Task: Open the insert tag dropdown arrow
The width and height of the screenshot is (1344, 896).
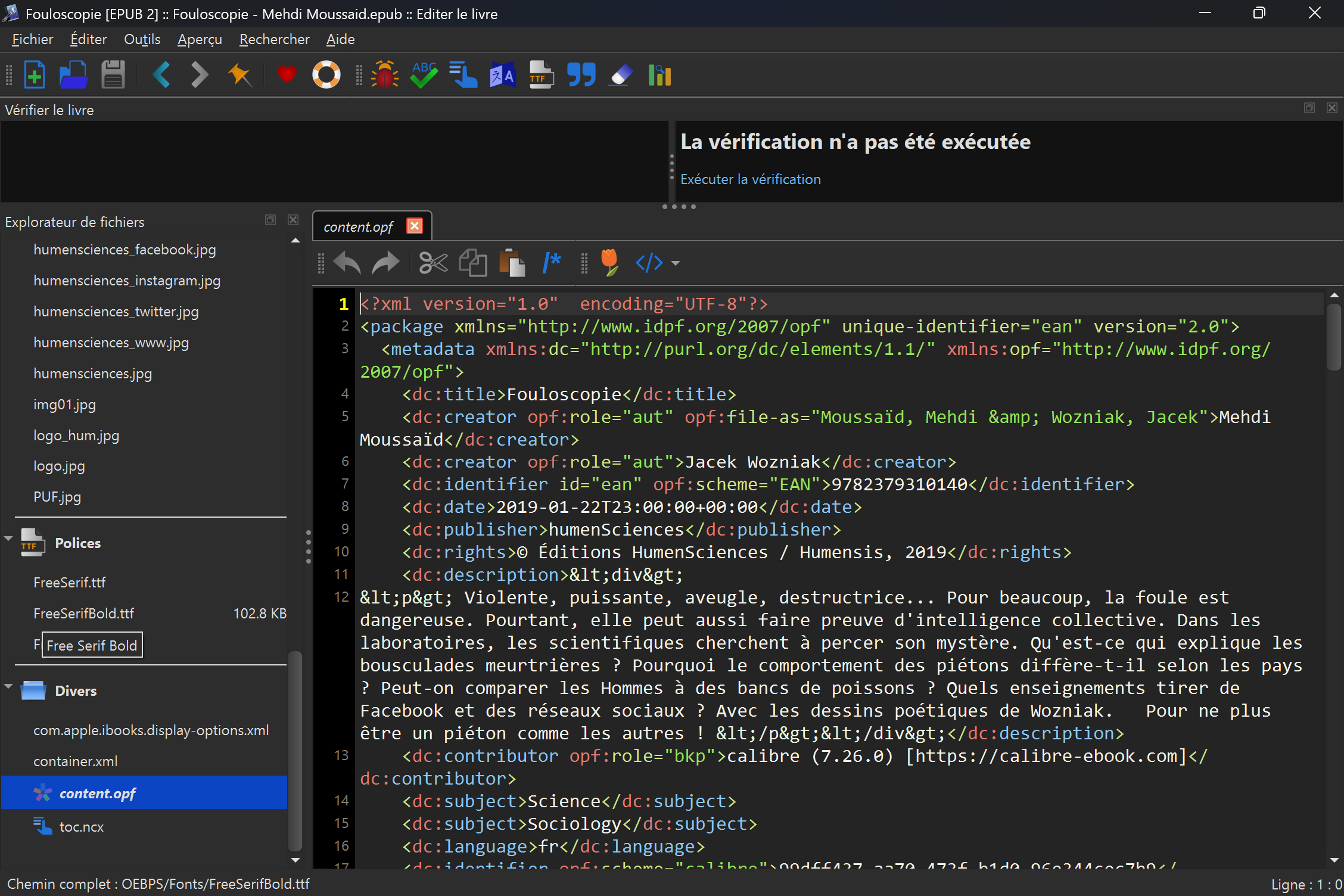Action: click(x=676, y=263)
